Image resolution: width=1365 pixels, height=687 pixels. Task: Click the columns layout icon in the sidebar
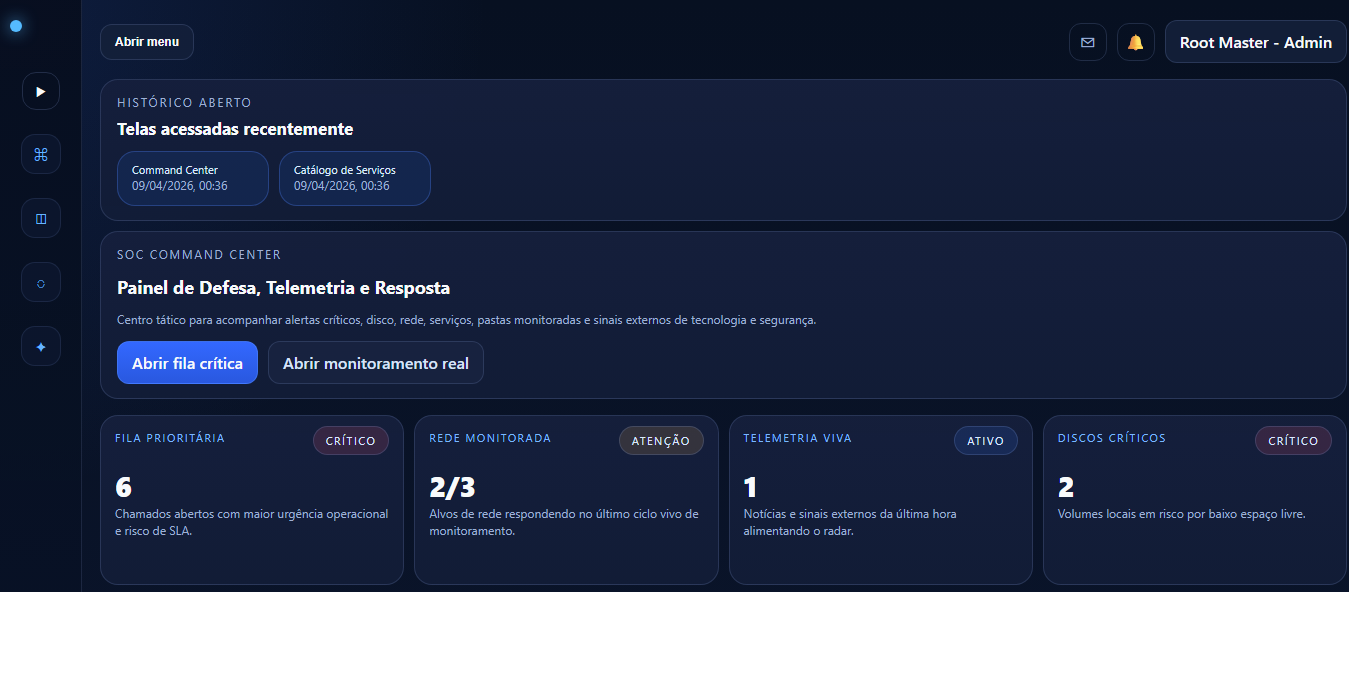(40, 218)
